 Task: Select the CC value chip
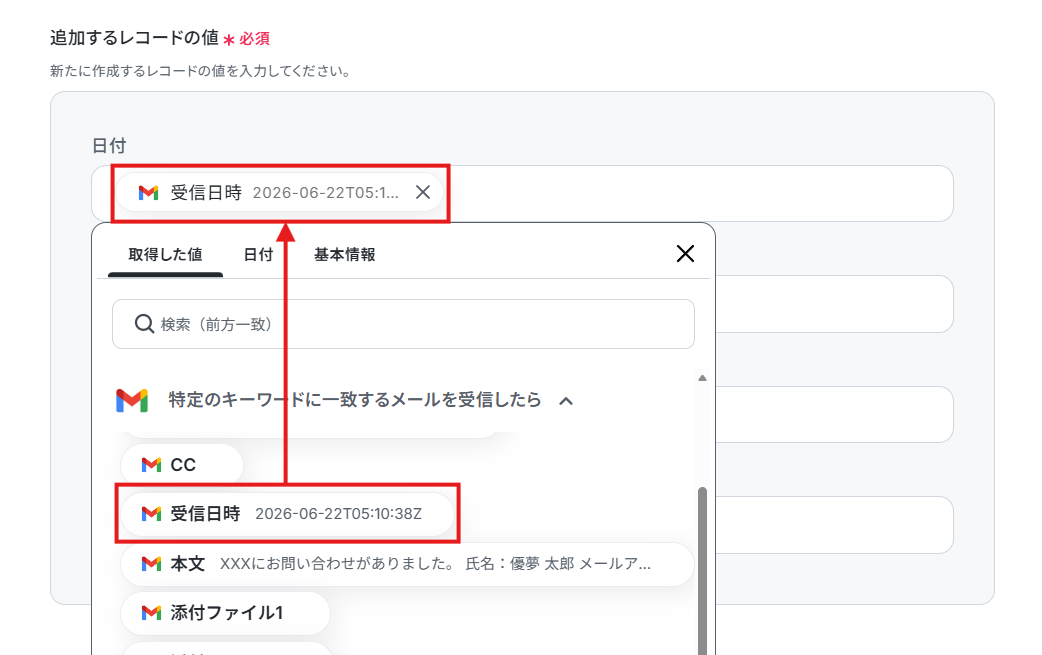pyautogui.click(x=181, y=465)
